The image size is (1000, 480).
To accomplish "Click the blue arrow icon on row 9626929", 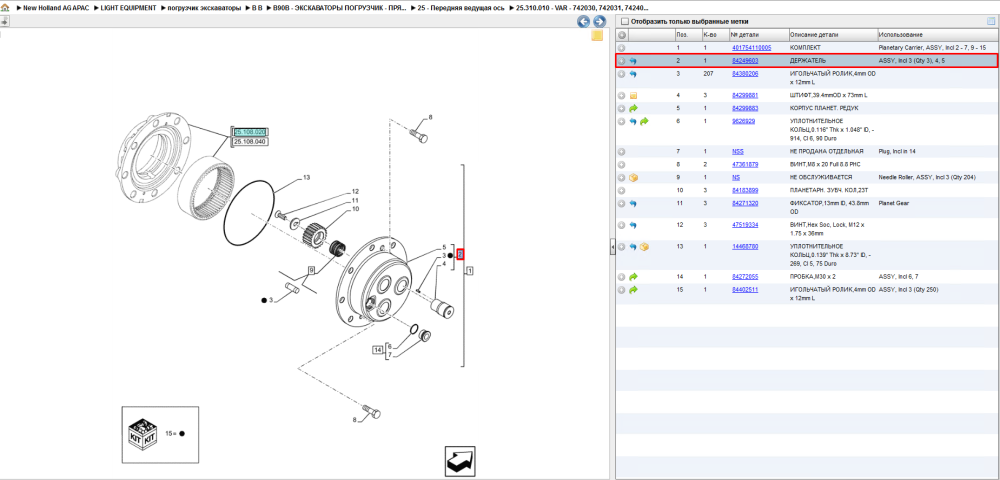I will [x=633, y=121].
